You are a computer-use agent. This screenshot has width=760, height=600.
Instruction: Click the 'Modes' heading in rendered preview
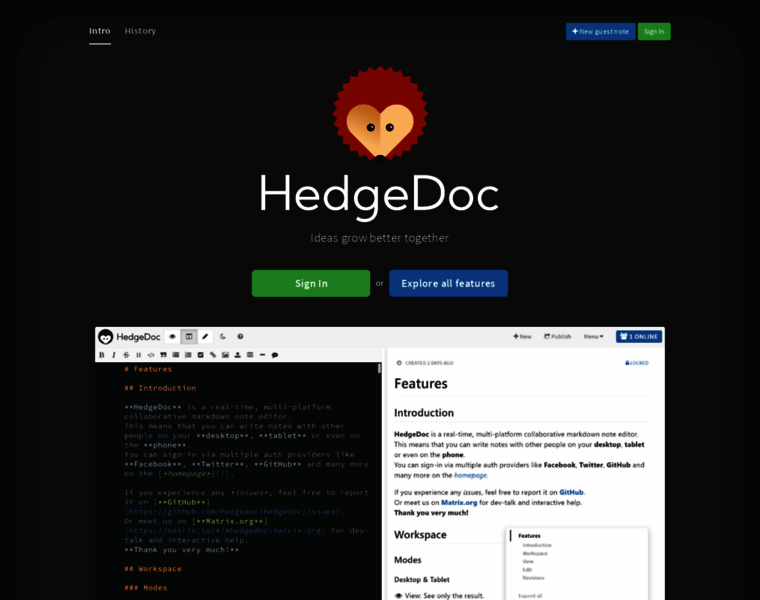pos(408,560)
